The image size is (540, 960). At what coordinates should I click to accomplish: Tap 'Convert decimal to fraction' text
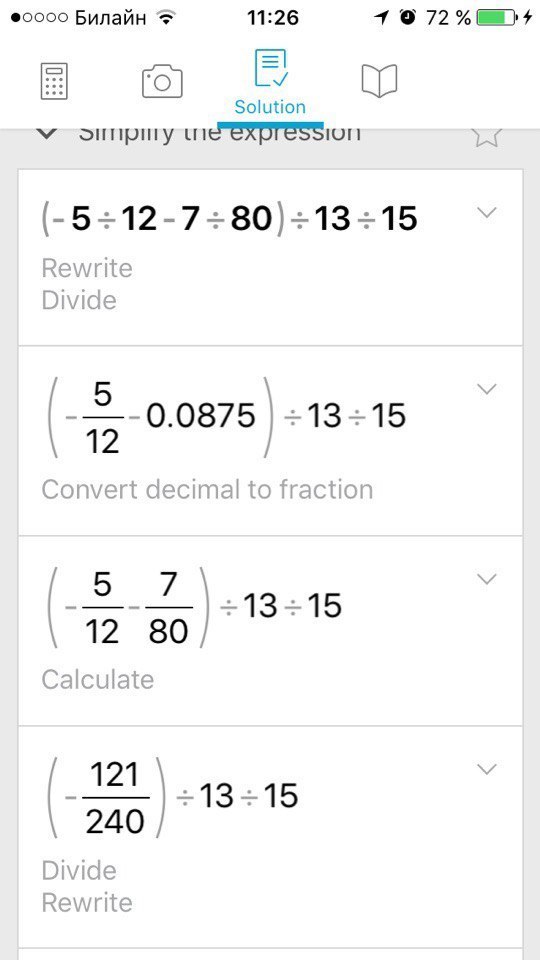click(x=207, y=490)
